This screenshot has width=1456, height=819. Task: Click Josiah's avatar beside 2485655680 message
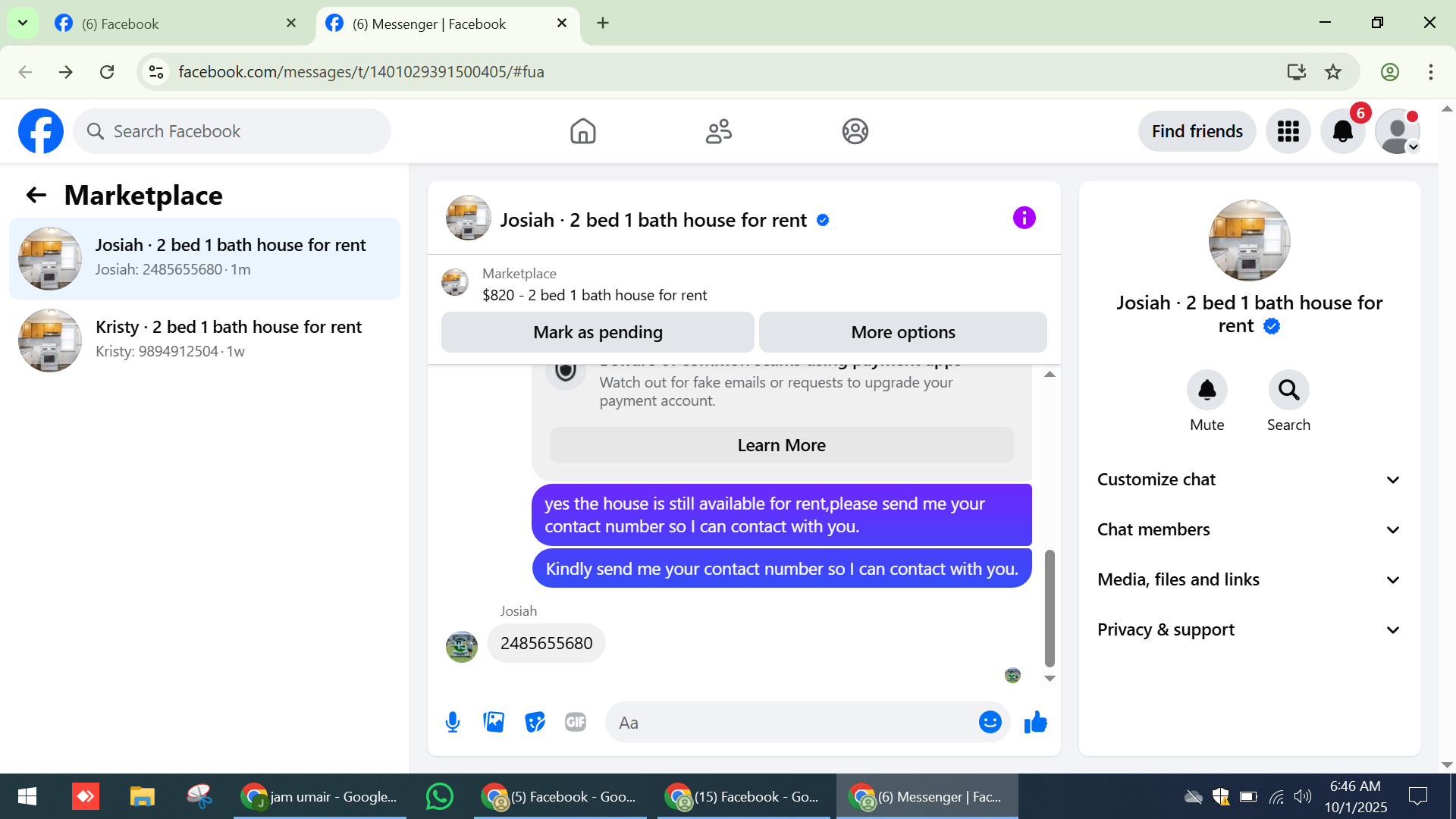pyautogui.click(x=461, y=647)
